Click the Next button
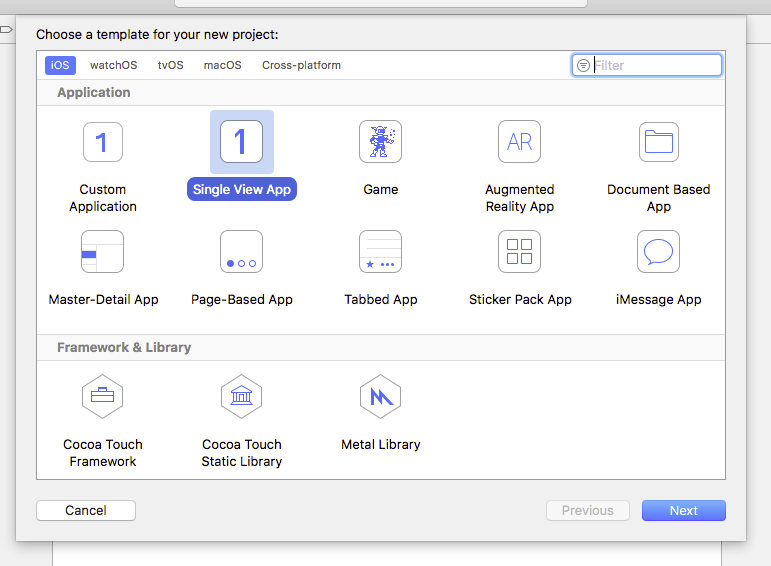Viewport: 771px width, 566px height. point(683,510)
